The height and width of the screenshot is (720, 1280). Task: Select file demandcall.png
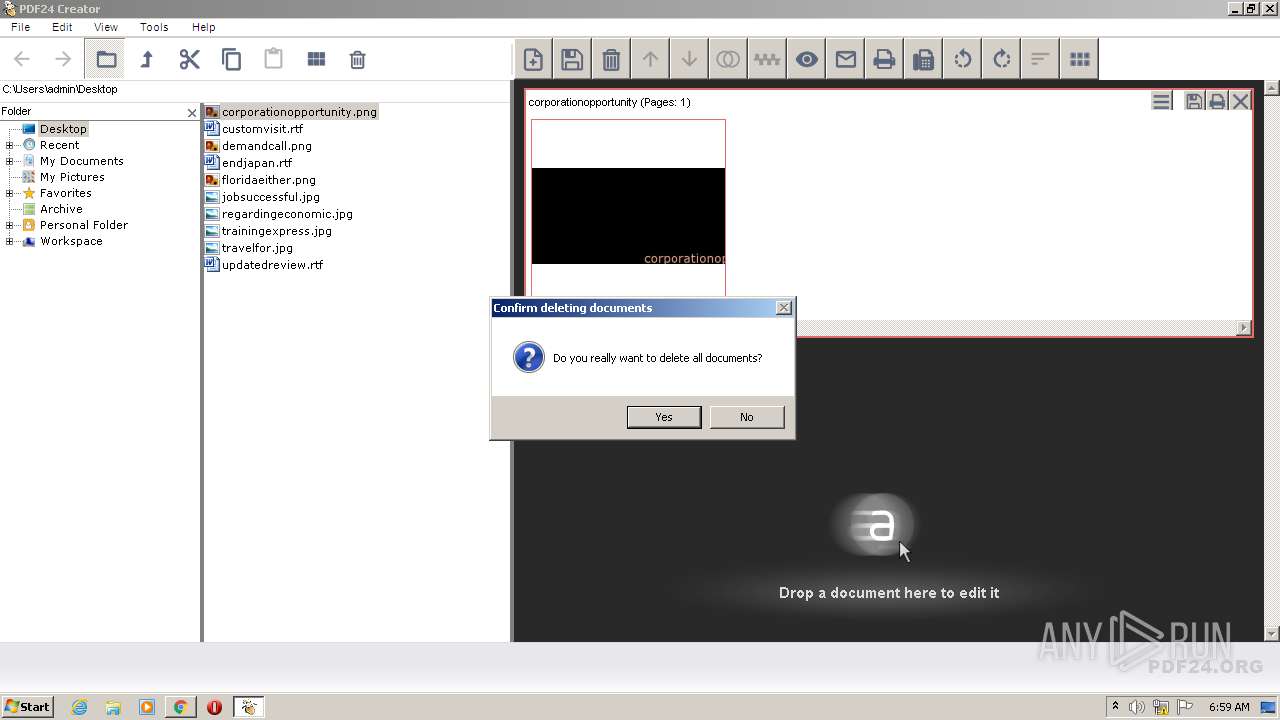point(267,146)
